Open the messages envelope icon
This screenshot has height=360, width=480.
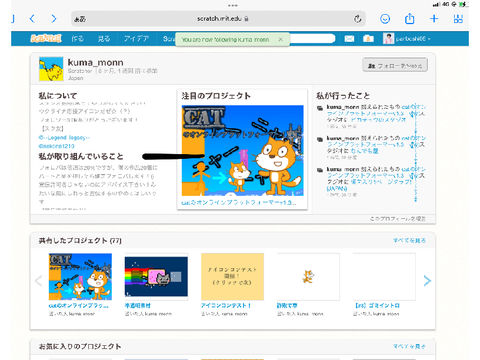(349, 39)
